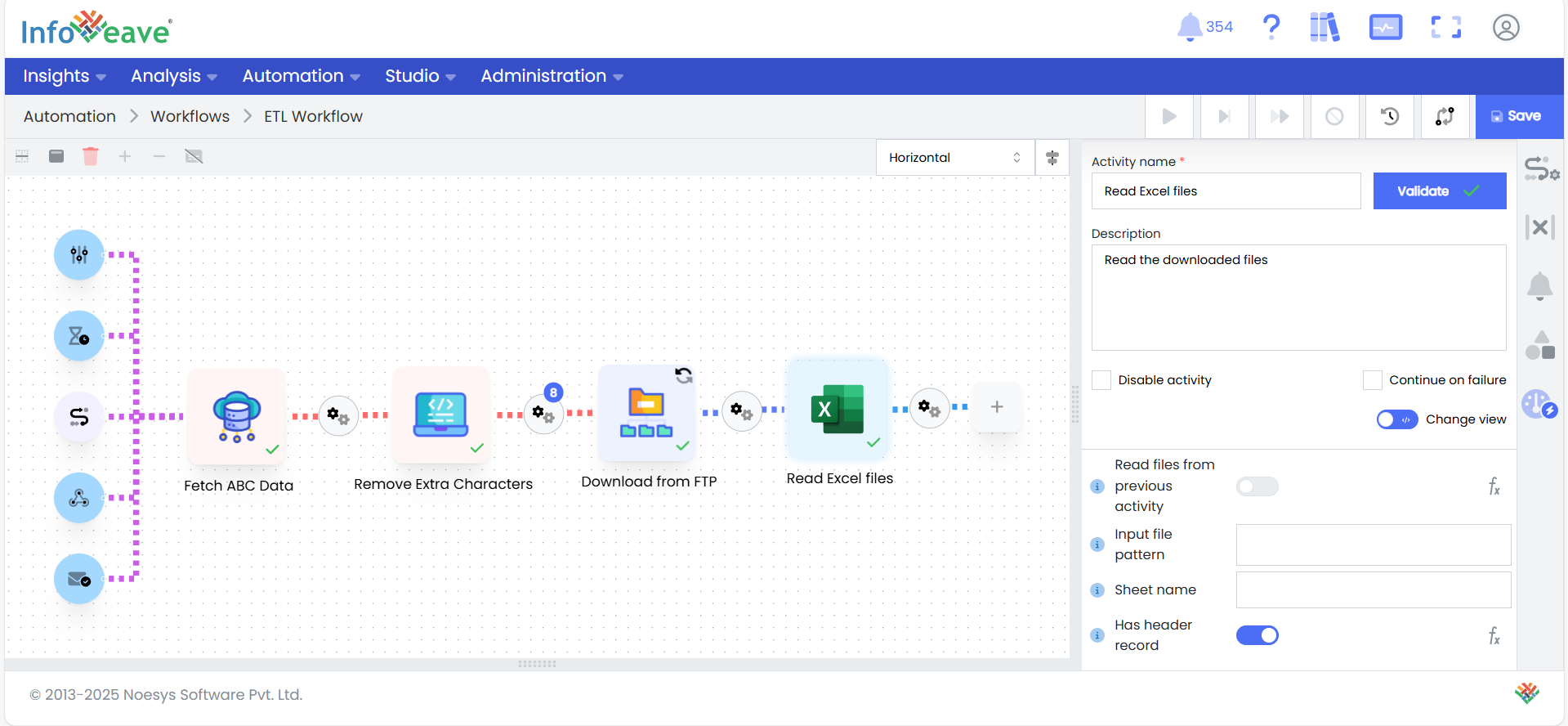Click the Fetch ABC Data activity node
The width and height of the screenshot is (1568, 726).
click(237, 415)
